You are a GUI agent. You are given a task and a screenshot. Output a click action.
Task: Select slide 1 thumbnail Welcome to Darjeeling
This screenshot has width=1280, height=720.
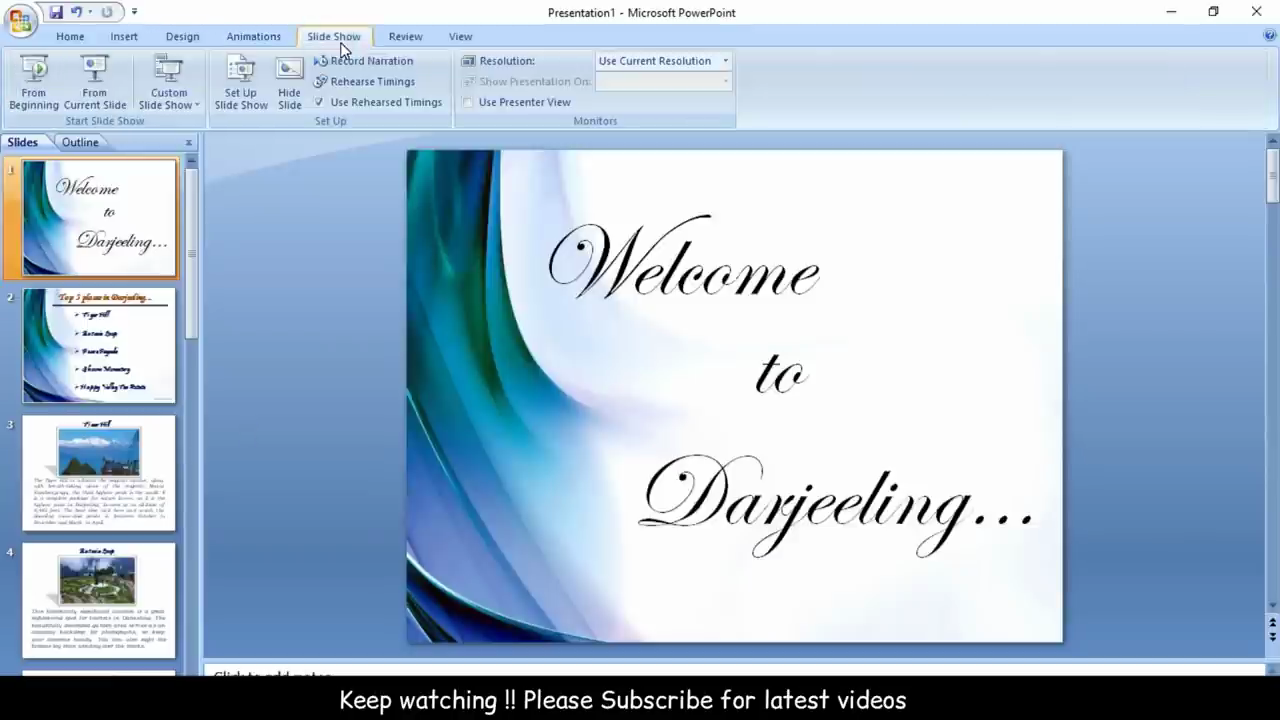pos(99,218)
